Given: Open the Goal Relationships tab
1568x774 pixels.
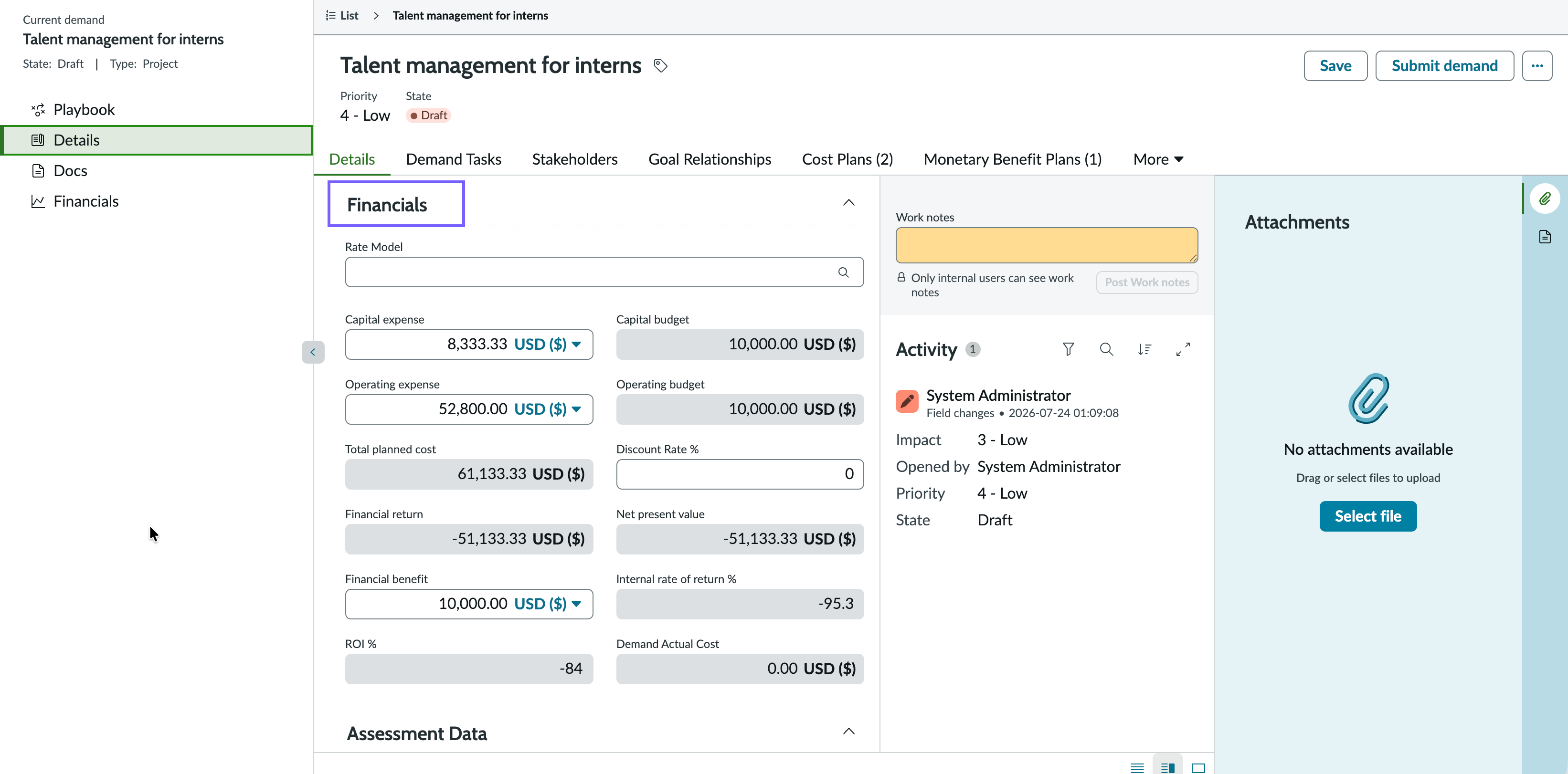Looking at the screenshot, I should [710, 159].
